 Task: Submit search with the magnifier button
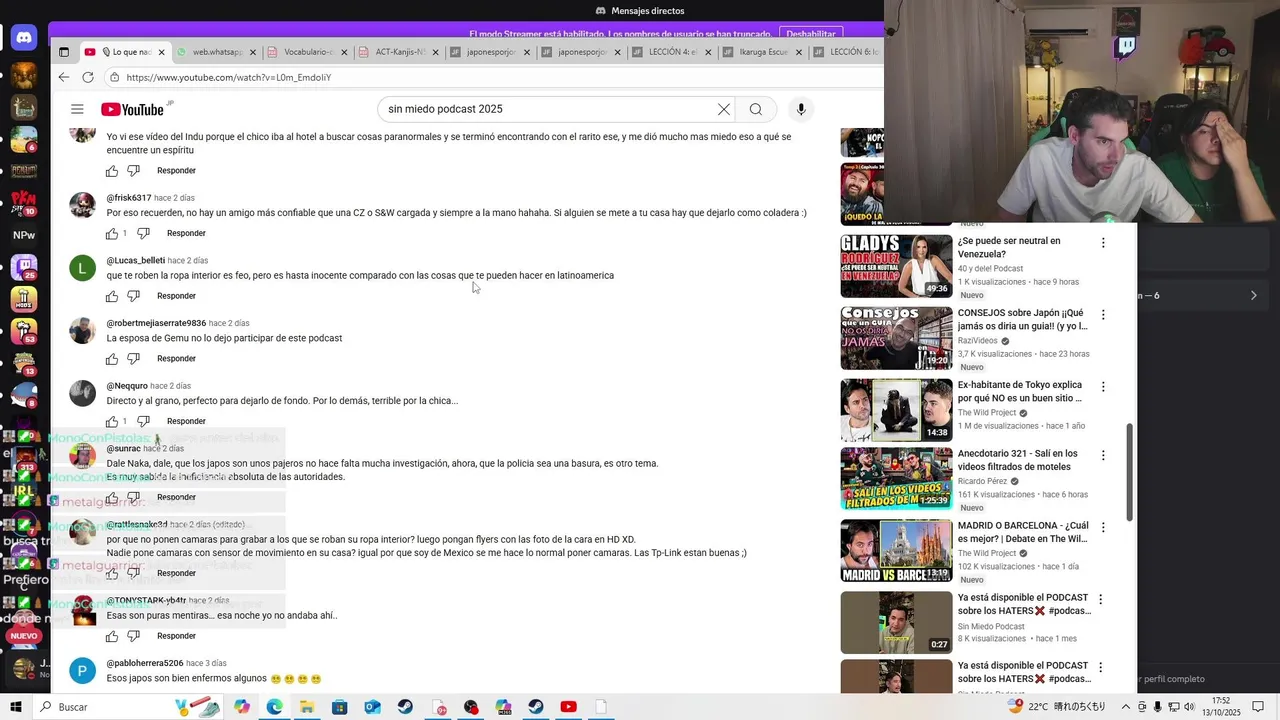pos(756,109)
